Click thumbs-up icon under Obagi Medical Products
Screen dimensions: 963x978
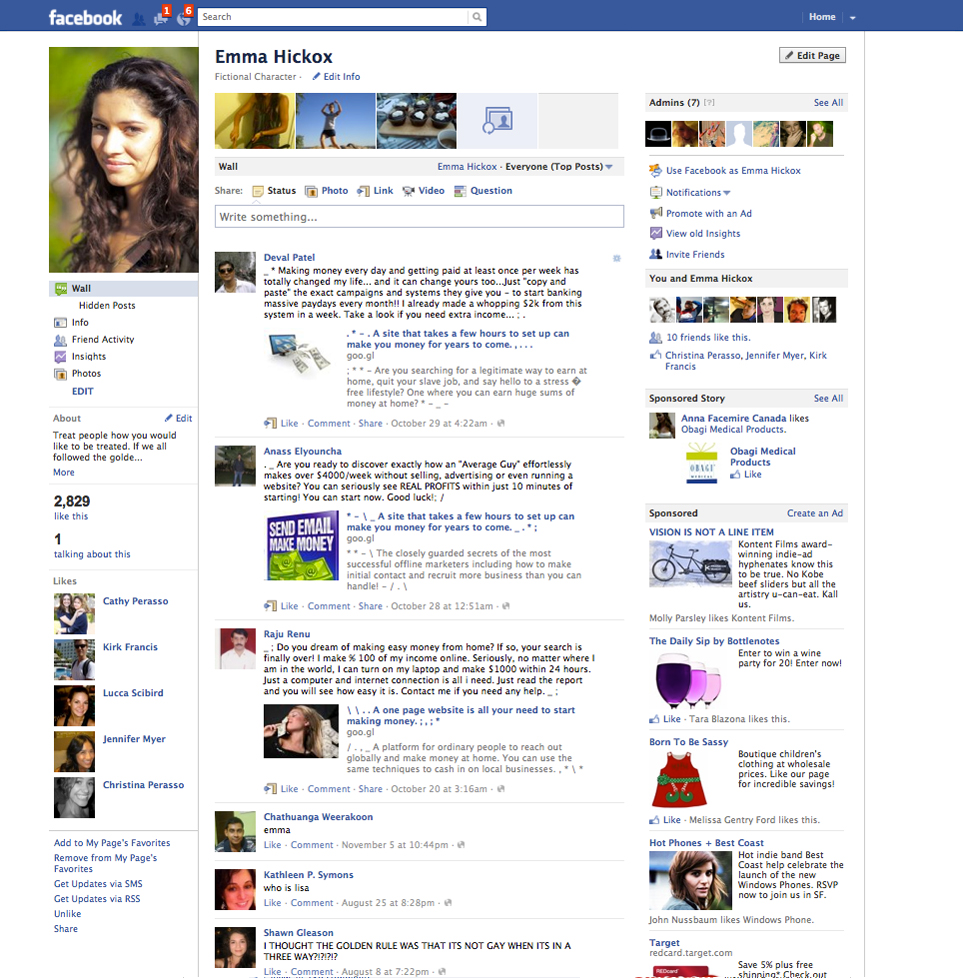click(x=735, y=475)
